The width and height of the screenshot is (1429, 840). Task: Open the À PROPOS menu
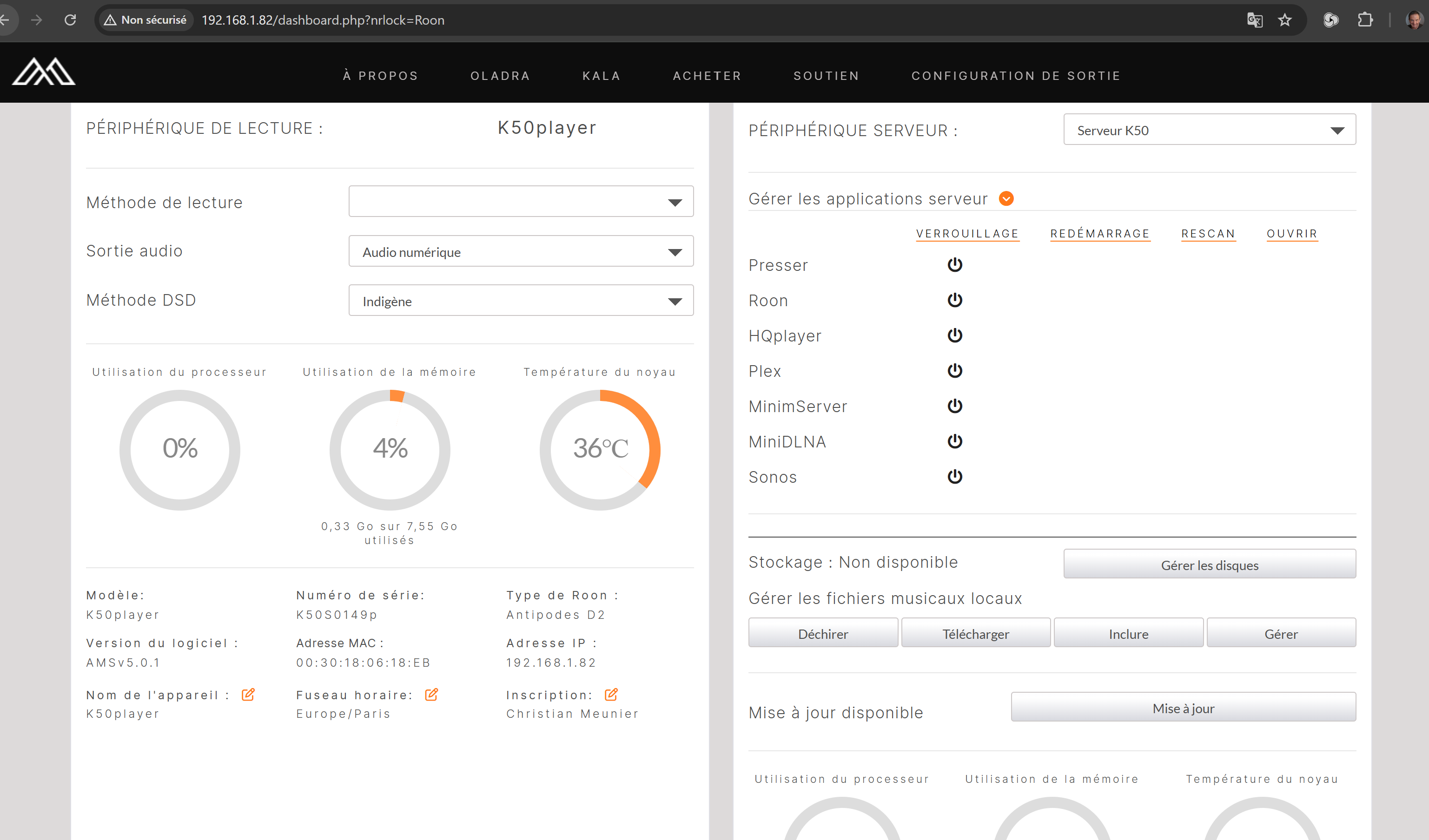pyautogui.click(x=380, y=76)
